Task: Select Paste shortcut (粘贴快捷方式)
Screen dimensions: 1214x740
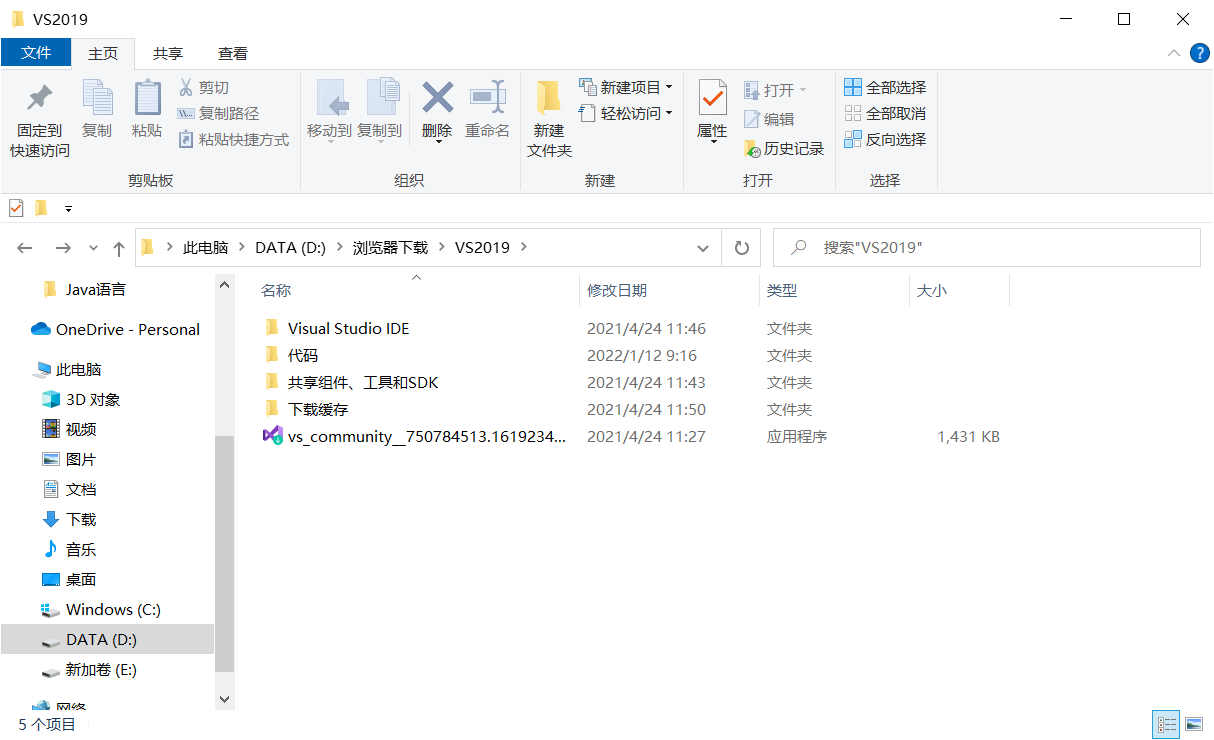Action: (233, 140)
